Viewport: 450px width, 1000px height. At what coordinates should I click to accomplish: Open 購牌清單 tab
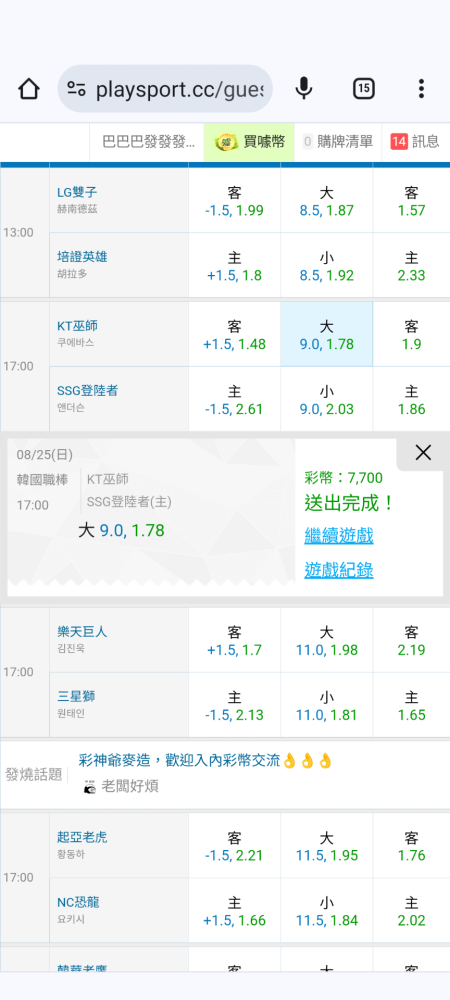pos(338,142)
